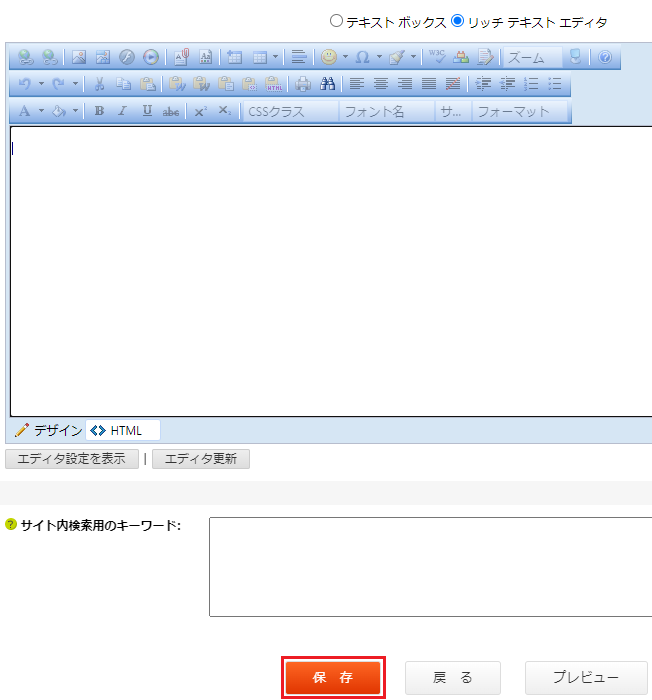
Task: Click the プレビュー button
Action: pyautogui.click(x=586, y=677)
